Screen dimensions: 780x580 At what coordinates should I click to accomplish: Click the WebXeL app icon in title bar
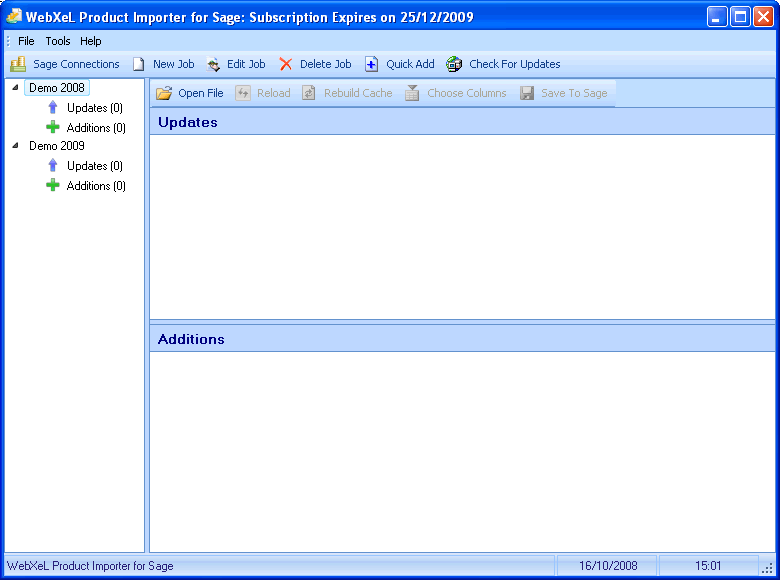pyautogui.click(x=14, y=16)
